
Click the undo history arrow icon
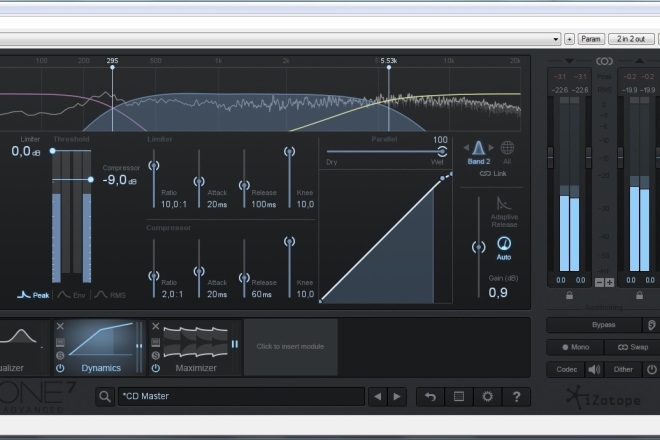pyautogui.click(x=430, y=397)
